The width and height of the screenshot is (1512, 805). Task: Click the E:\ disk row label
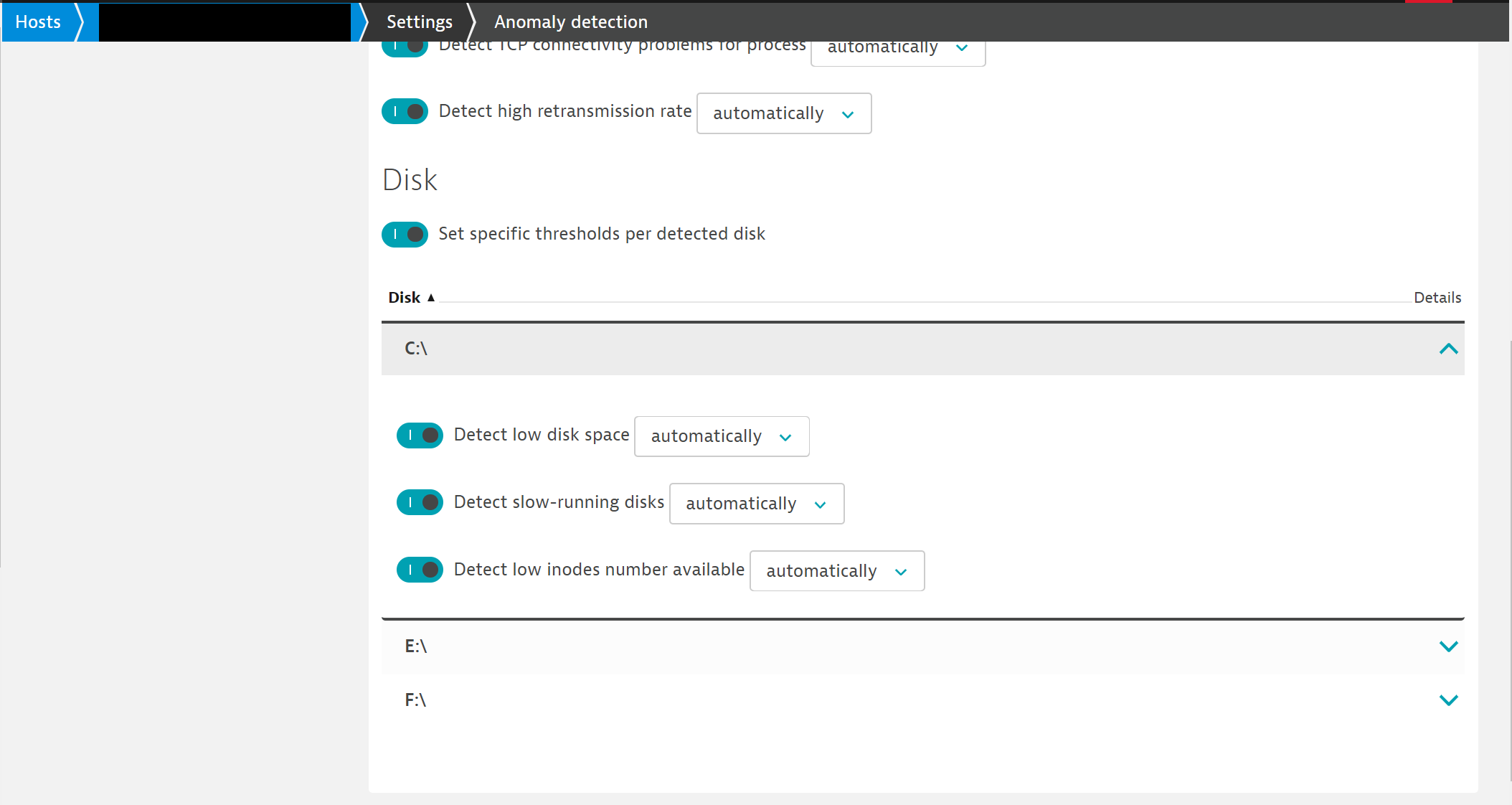tap(416, 646)
